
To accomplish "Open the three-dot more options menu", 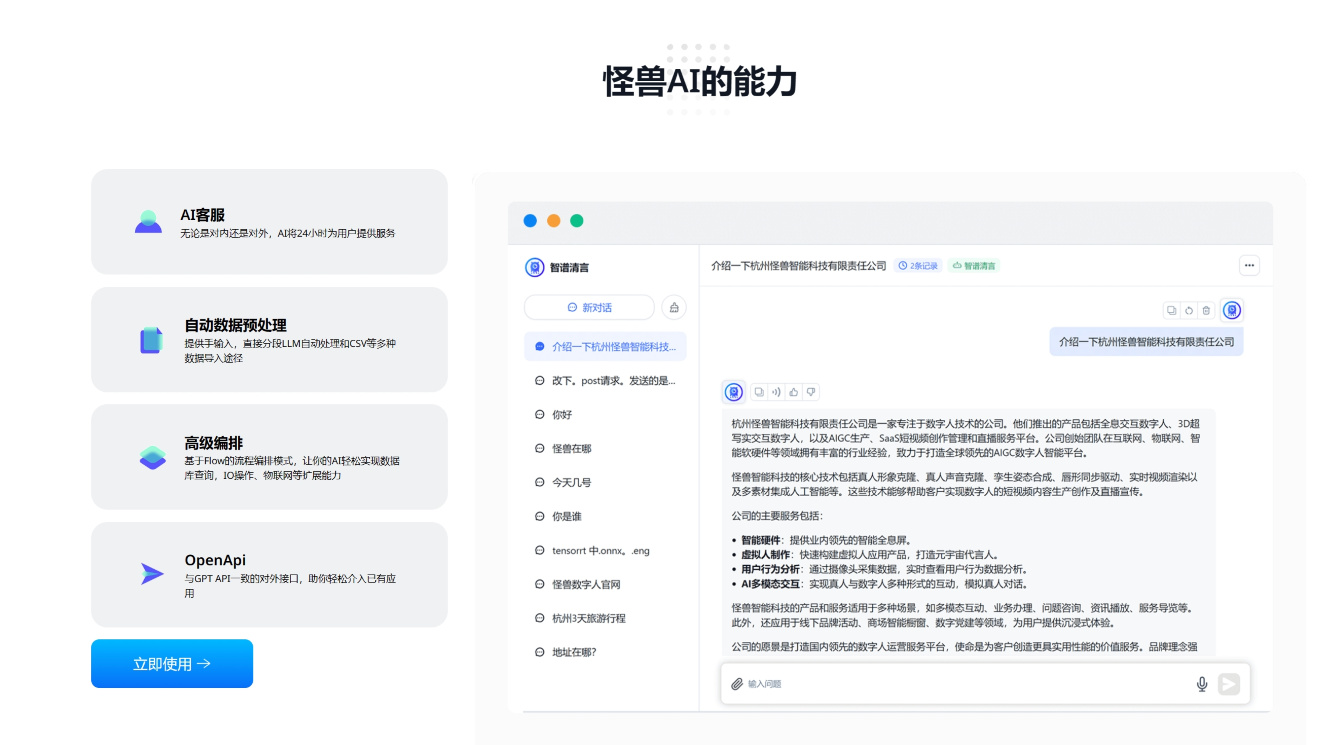I will (x=1249, y=265).
